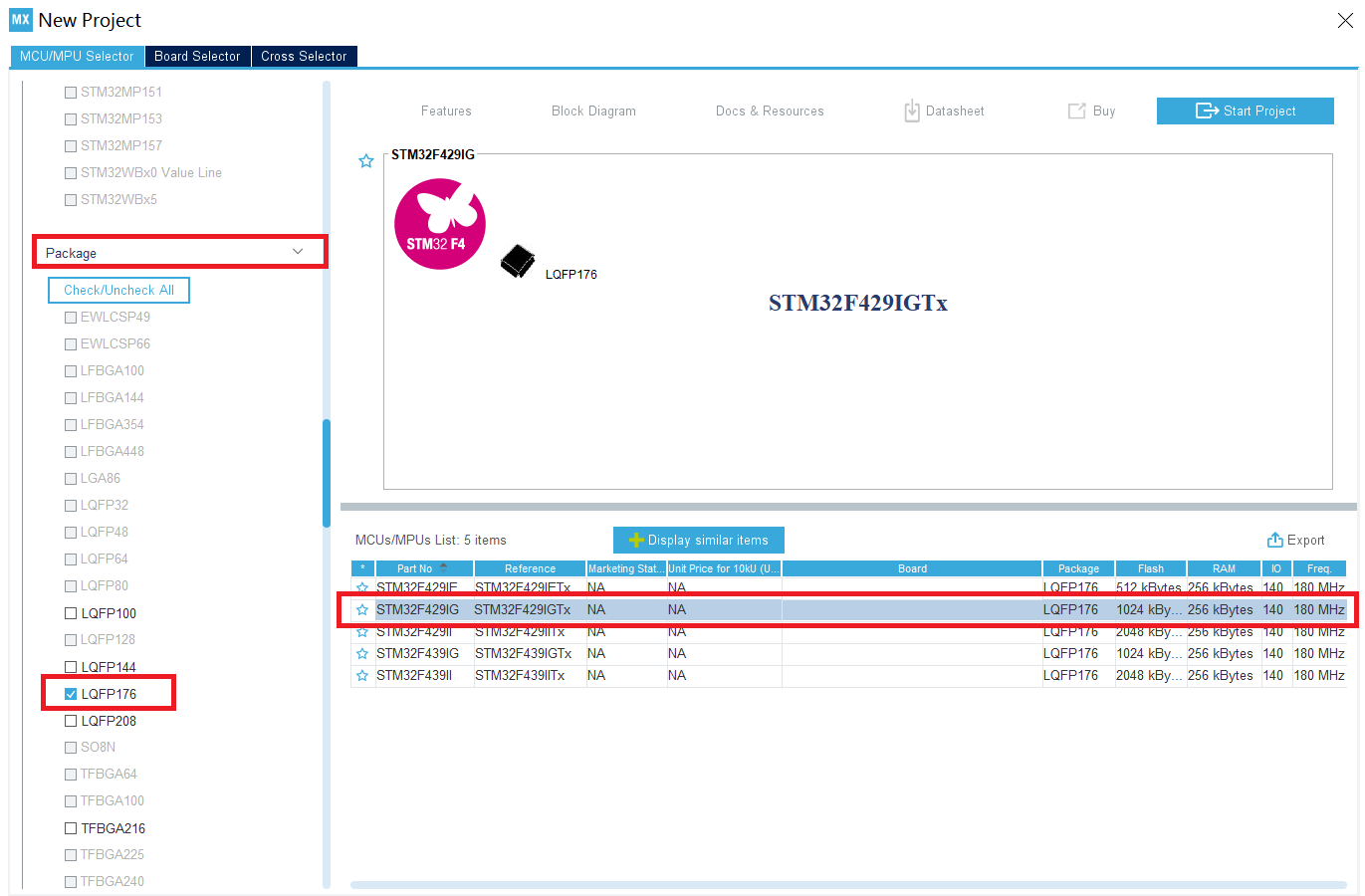The height and width of the screenshot is (896, 1365).
Task: Click the Export label
Action: 1305,541
